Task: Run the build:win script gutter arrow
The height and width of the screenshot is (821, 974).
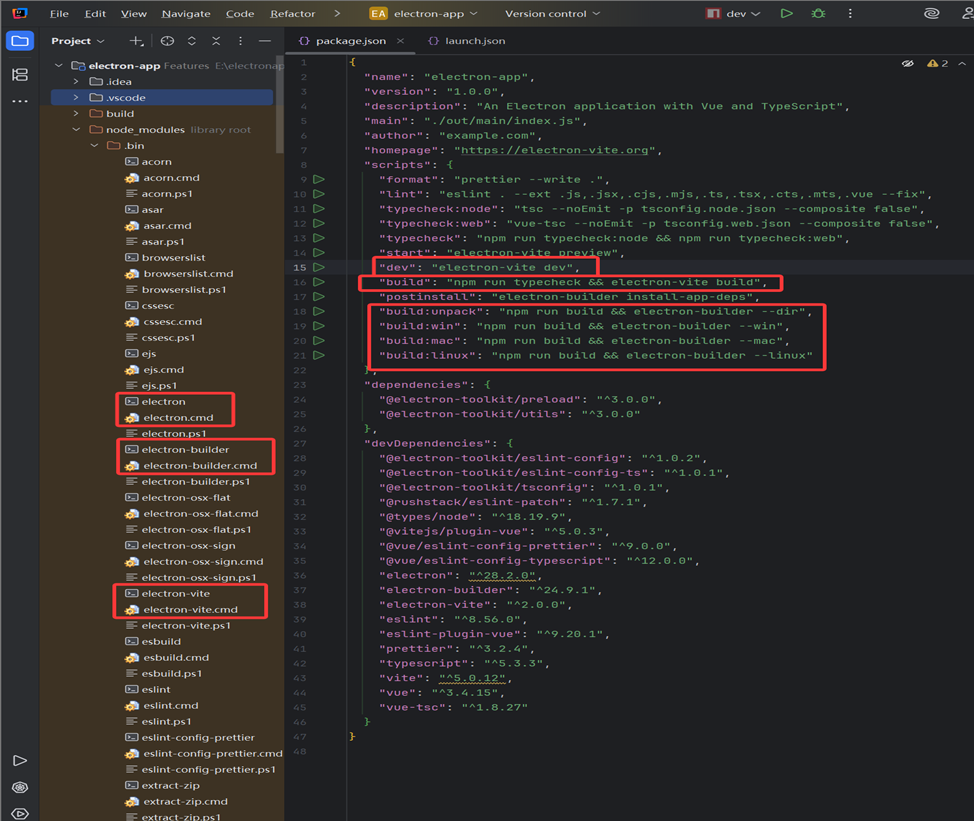Action: point(319,326)
